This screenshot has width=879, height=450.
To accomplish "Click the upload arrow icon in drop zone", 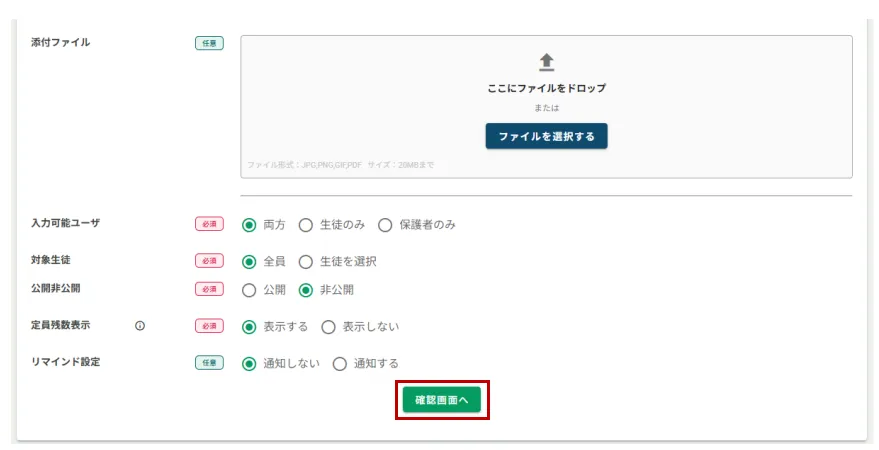I will pos(546,62).
